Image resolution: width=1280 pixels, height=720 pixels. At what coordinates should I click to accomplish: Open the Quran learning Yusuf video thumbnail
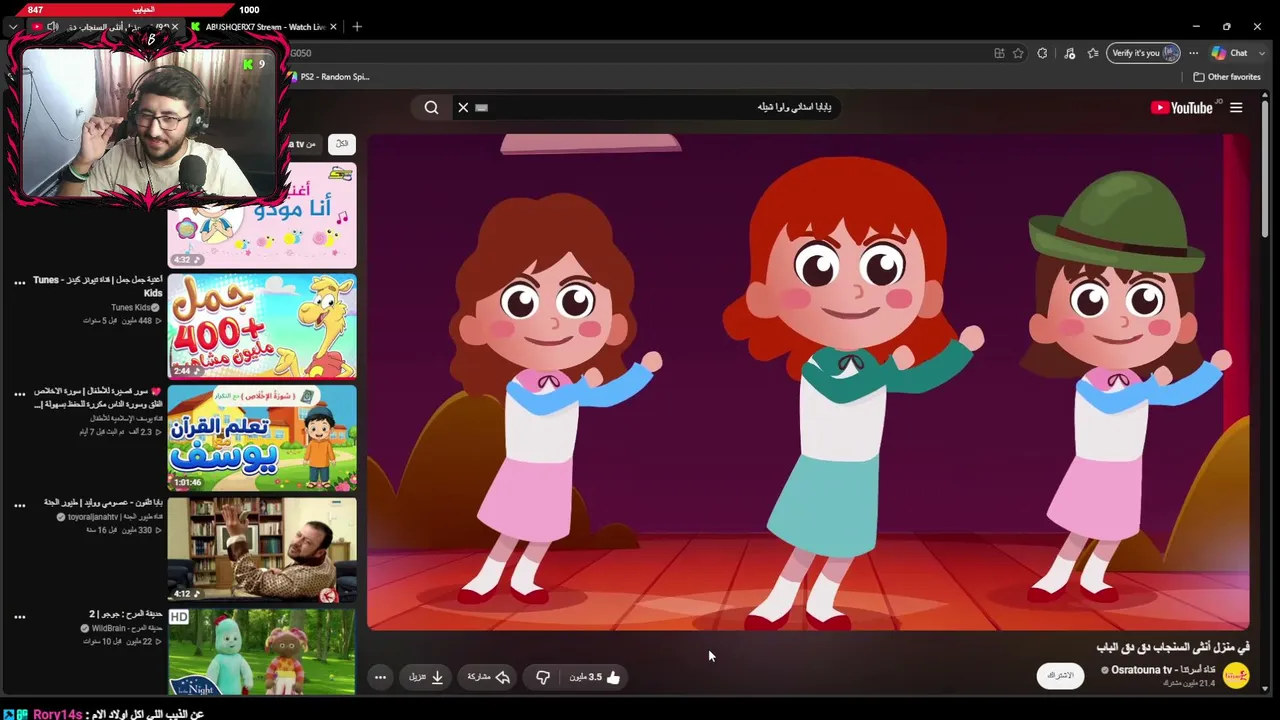[x=262, y=438]
